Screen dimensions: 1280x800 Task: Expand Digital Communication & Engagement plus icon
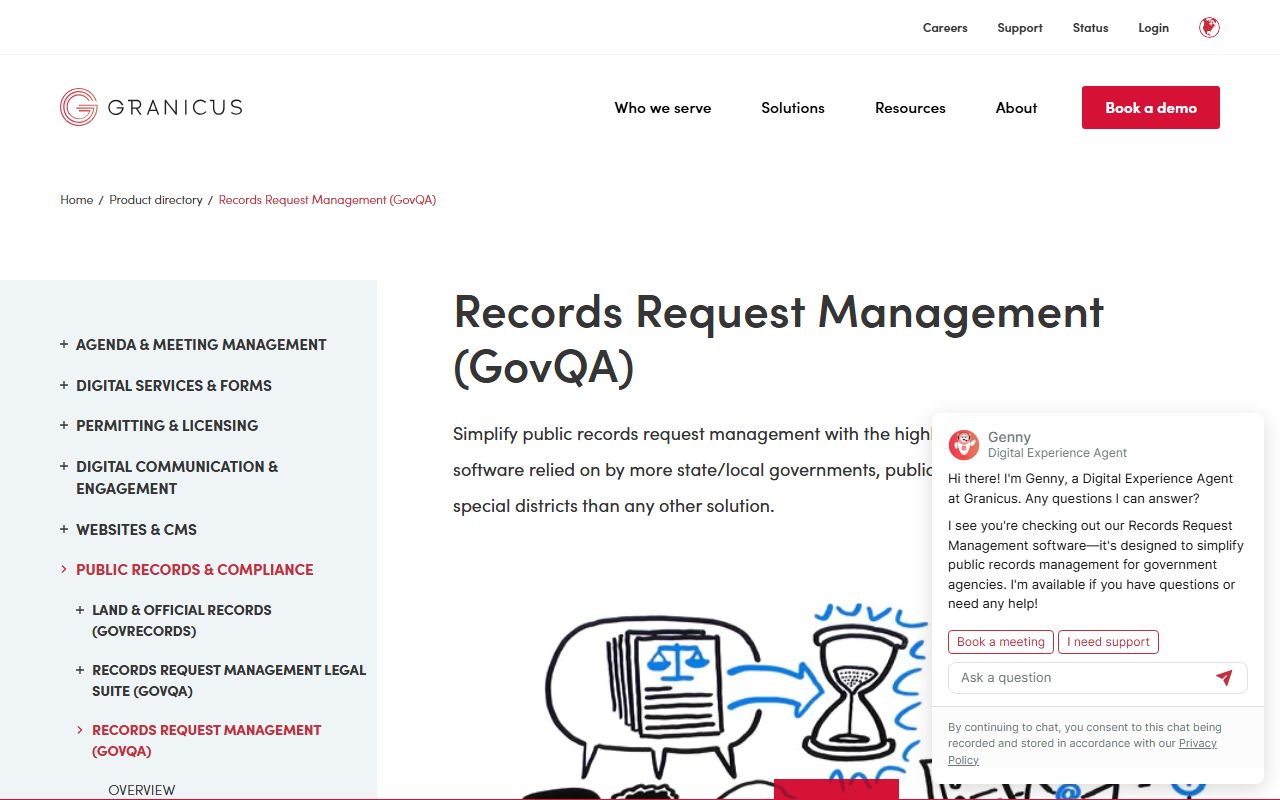[x=64, y=466]
